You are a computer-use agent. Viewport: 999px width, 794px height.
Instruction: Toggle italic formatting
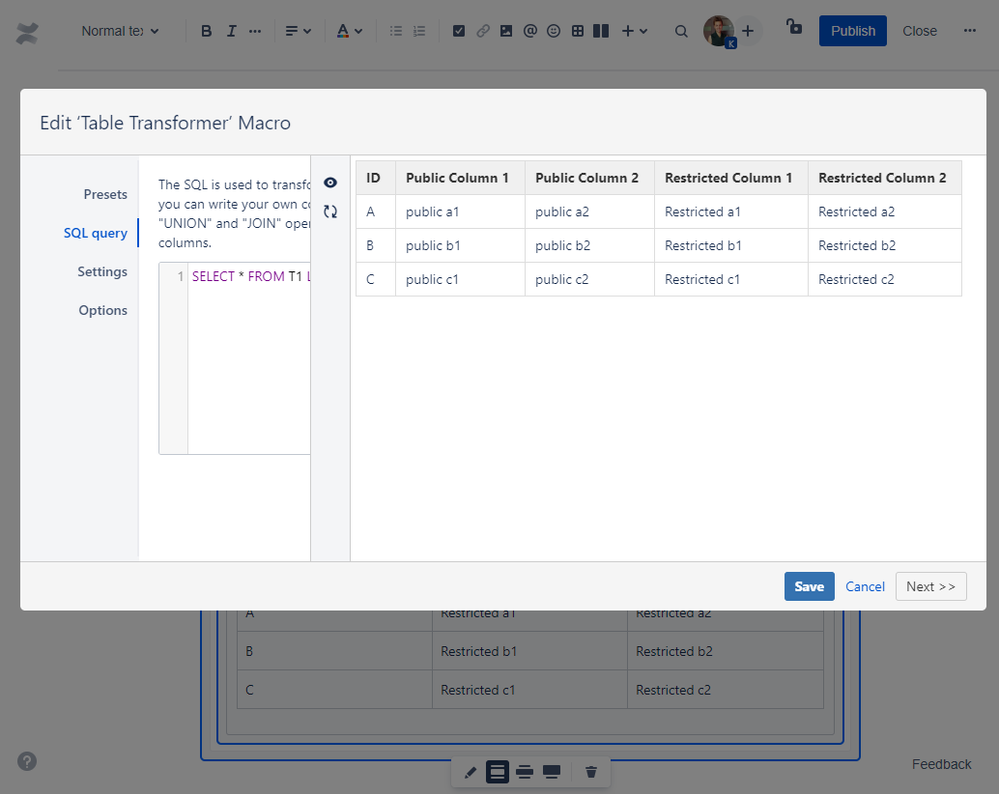pos(231,31)
